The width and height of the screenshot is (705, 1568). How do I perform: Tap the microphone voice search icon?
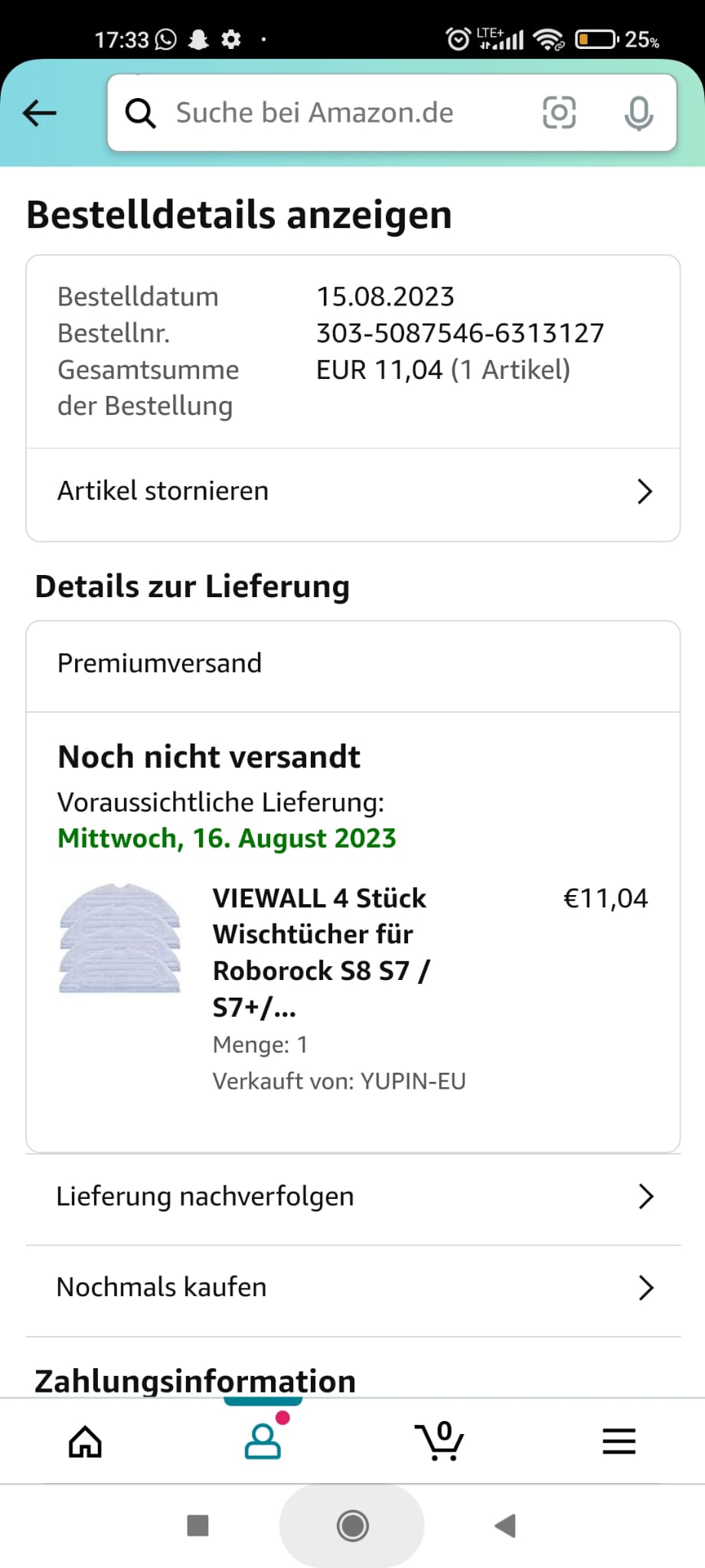click(638, 113)
